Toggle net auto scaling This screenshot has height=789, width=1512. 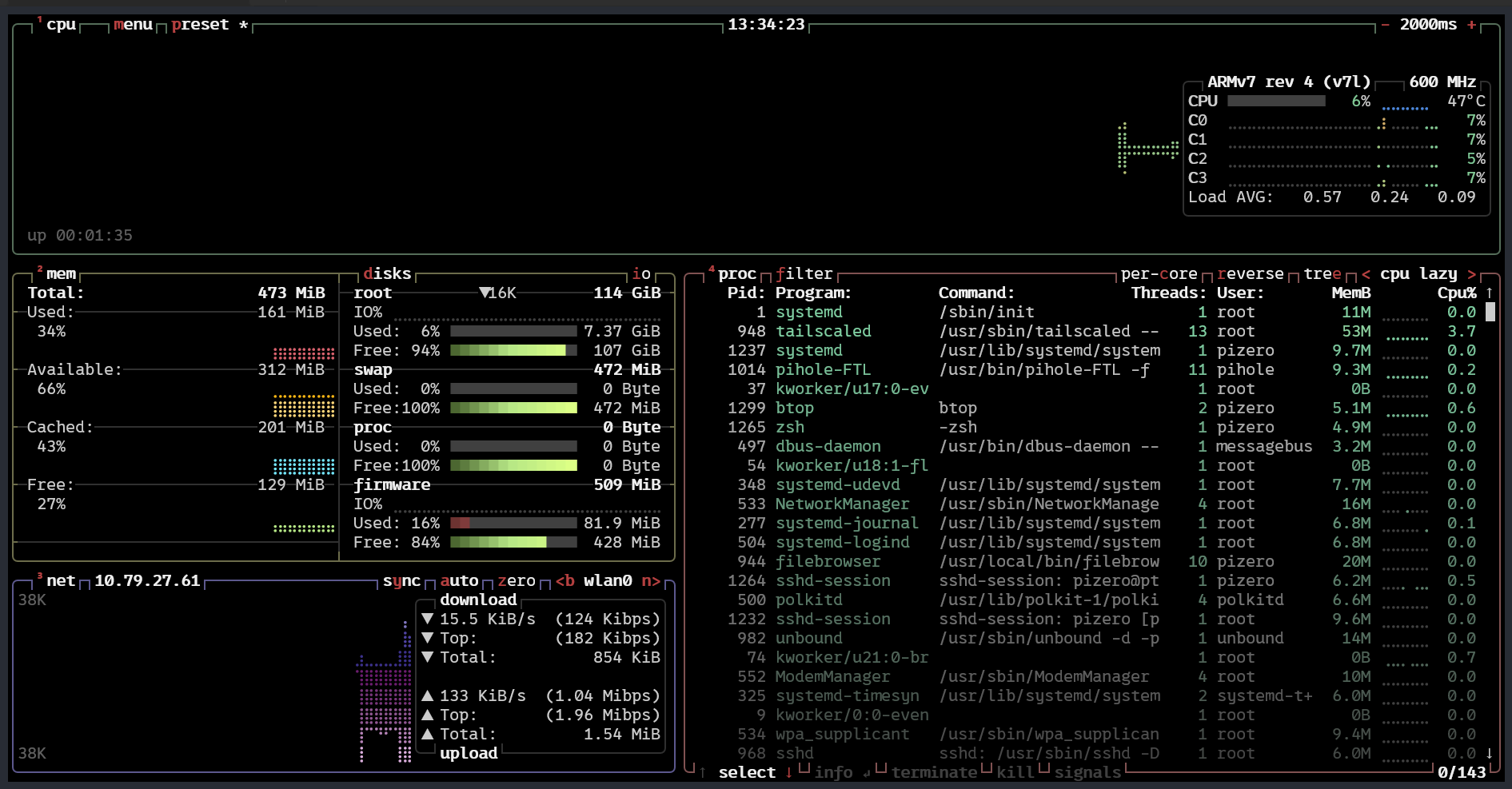[x=459, y=581]
